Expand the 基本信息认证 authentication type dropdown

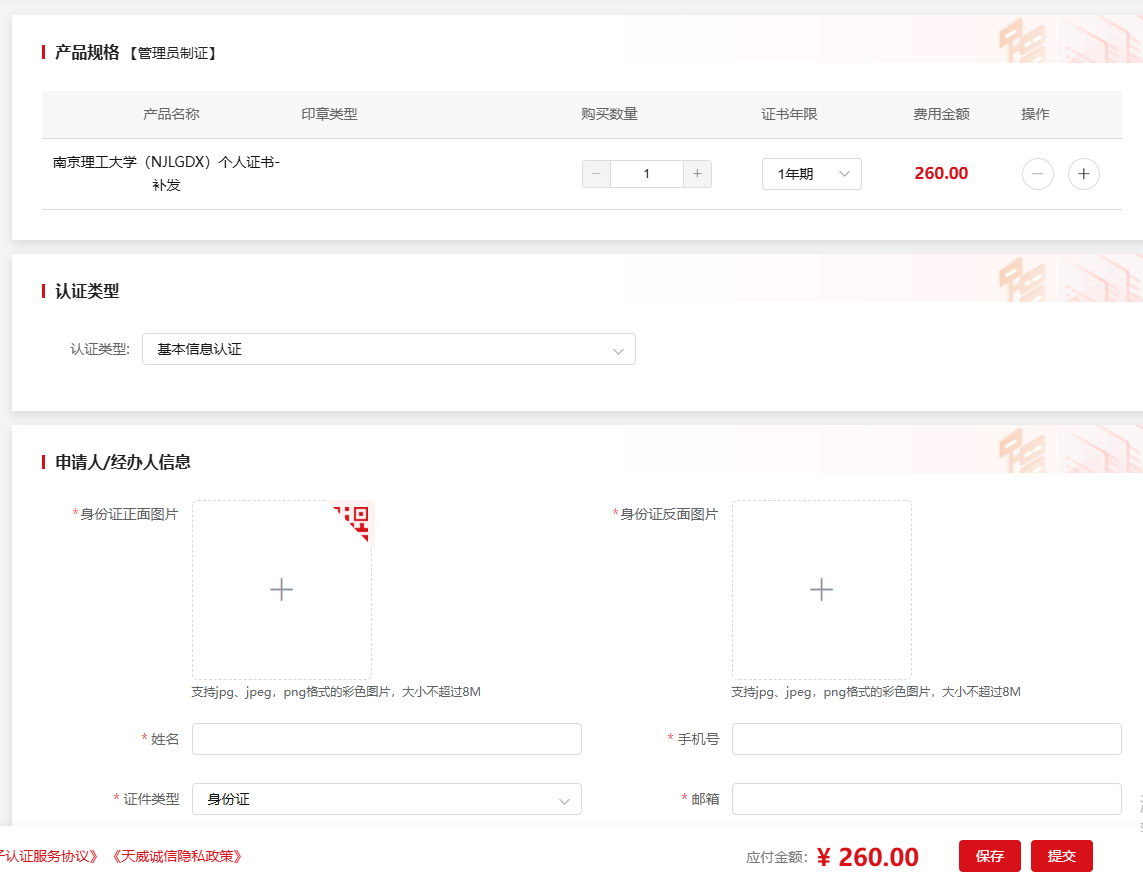[x=388, y=349]
